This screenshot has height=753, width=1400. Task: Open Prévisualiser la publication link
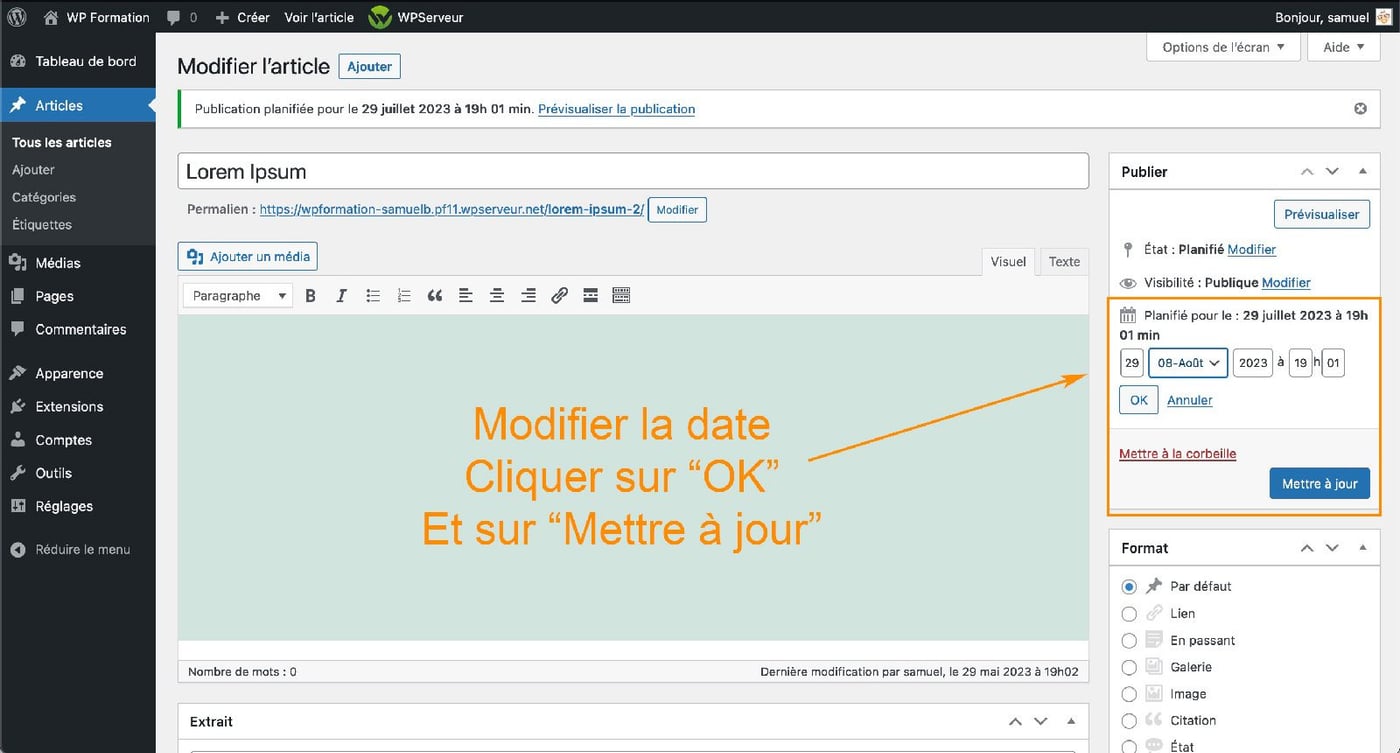pos(616,108)
